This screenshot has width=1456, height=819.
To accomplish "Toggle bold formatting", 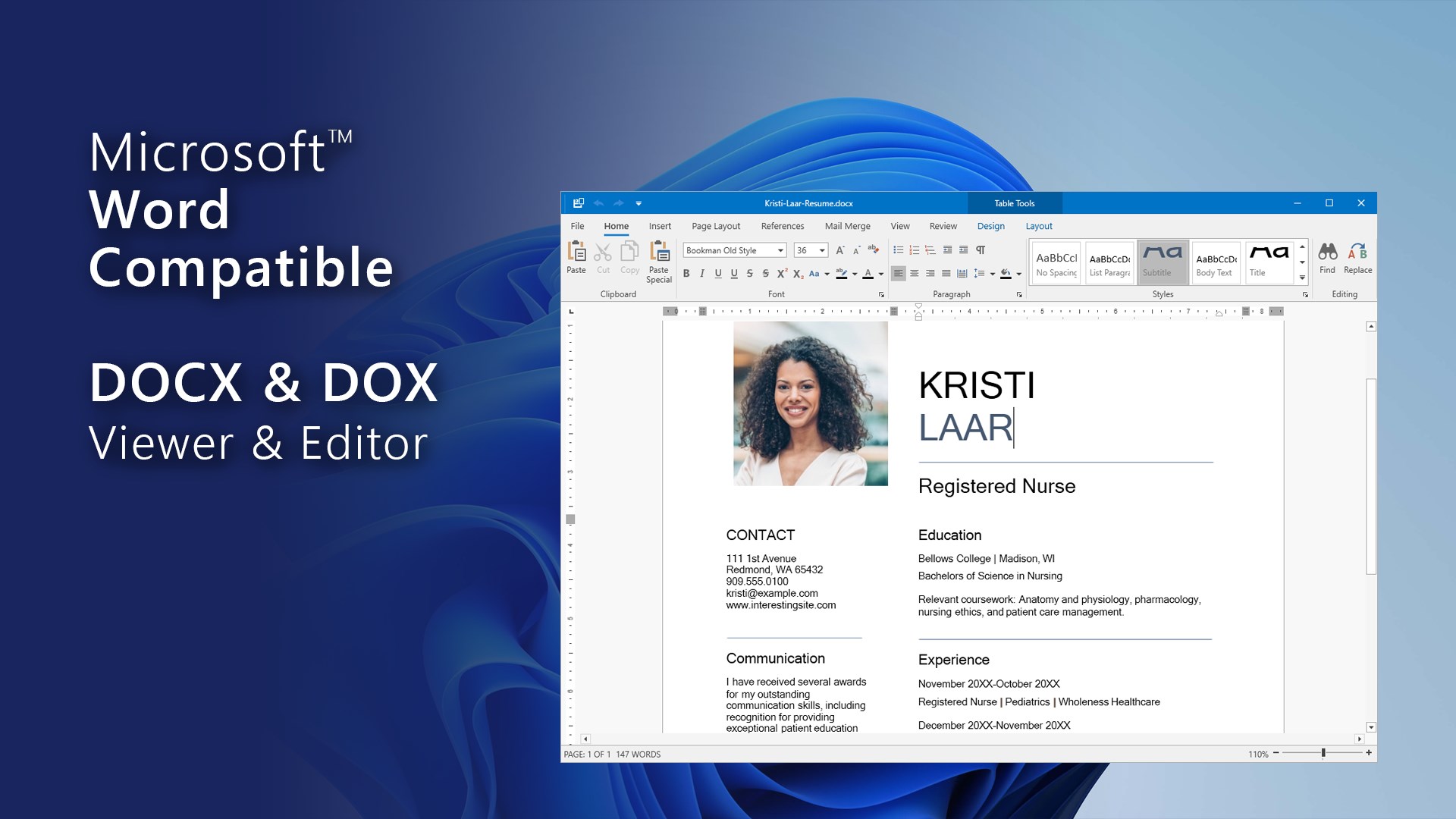I will coord(686,274).
